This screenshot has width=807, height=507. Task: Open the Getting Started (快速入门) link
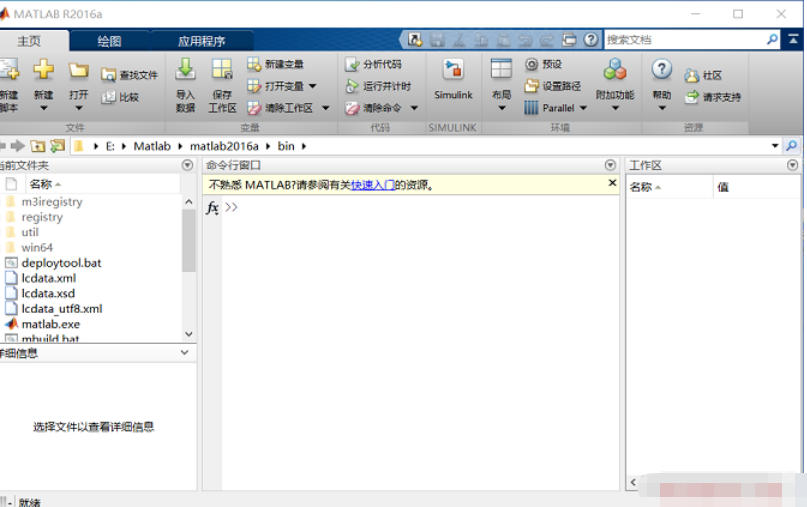coord(372,185)
